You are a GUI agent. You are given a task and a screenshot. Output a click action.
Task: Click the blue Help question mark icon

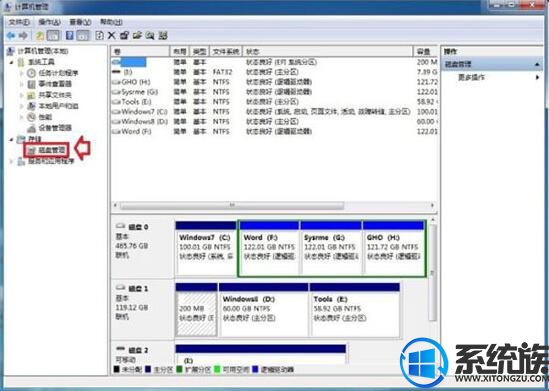[x=70, y=35]
